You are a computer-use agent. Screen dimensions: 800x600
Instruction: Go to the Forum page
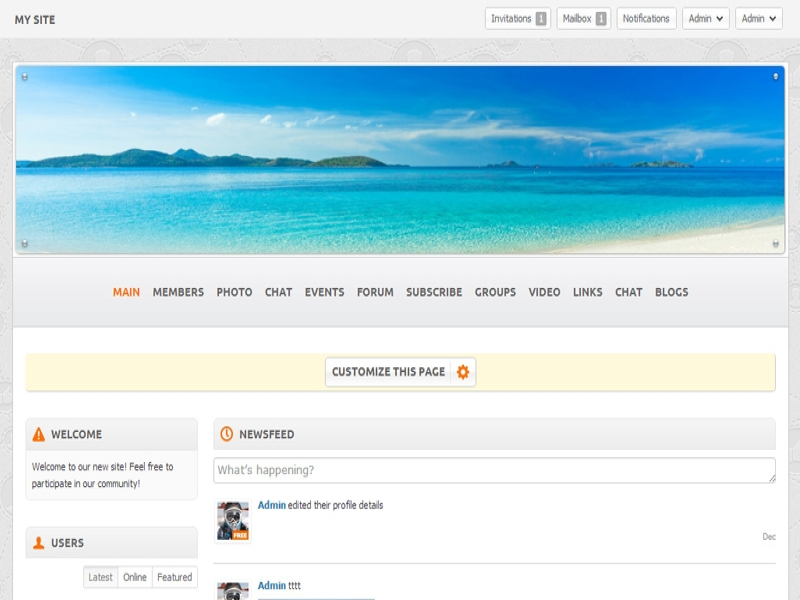pyautogui.click(x=375, y=292)
